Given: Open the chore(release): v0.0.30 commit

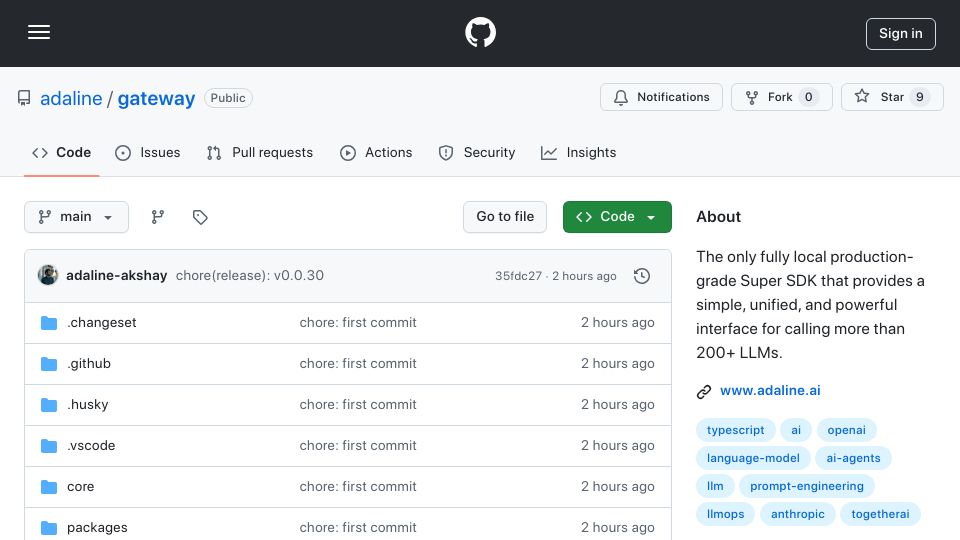Looking at the screenshot, I should (250, 276).
